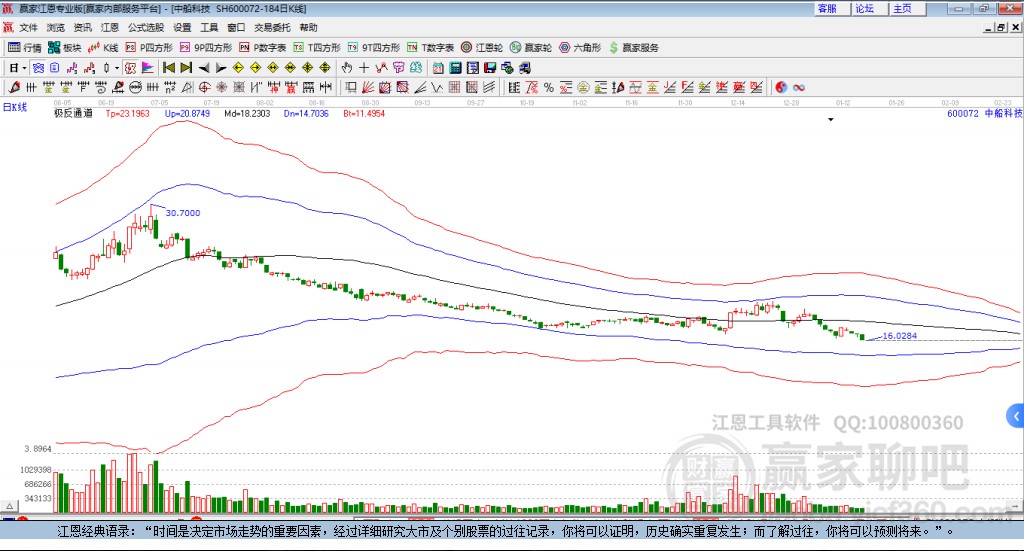Jump to the last bar with the green skip-right icon
Viewport: 1024px width, 551px height.
click(186, 68)
